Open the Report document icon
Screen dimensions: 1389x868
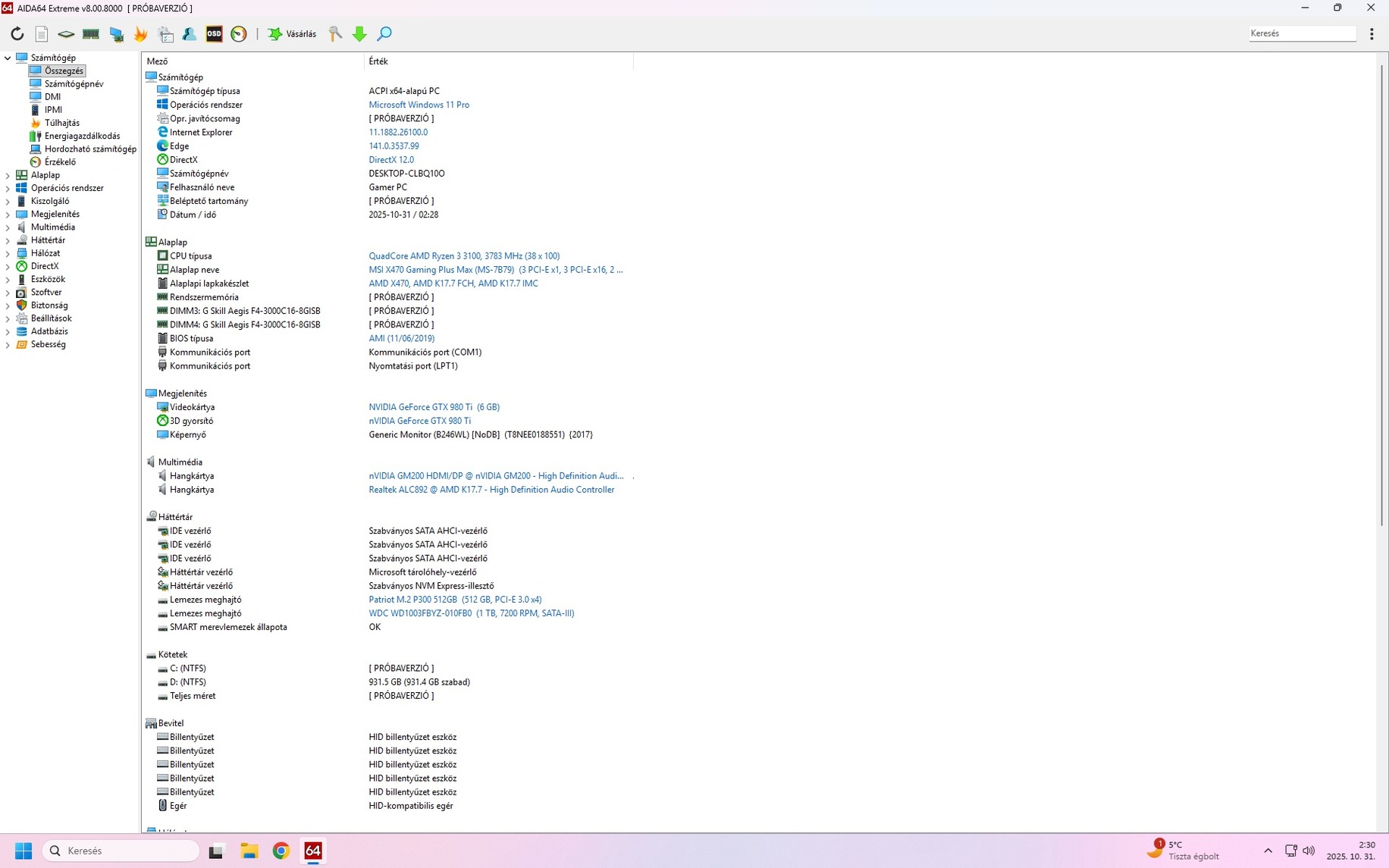tap(42, 33)
